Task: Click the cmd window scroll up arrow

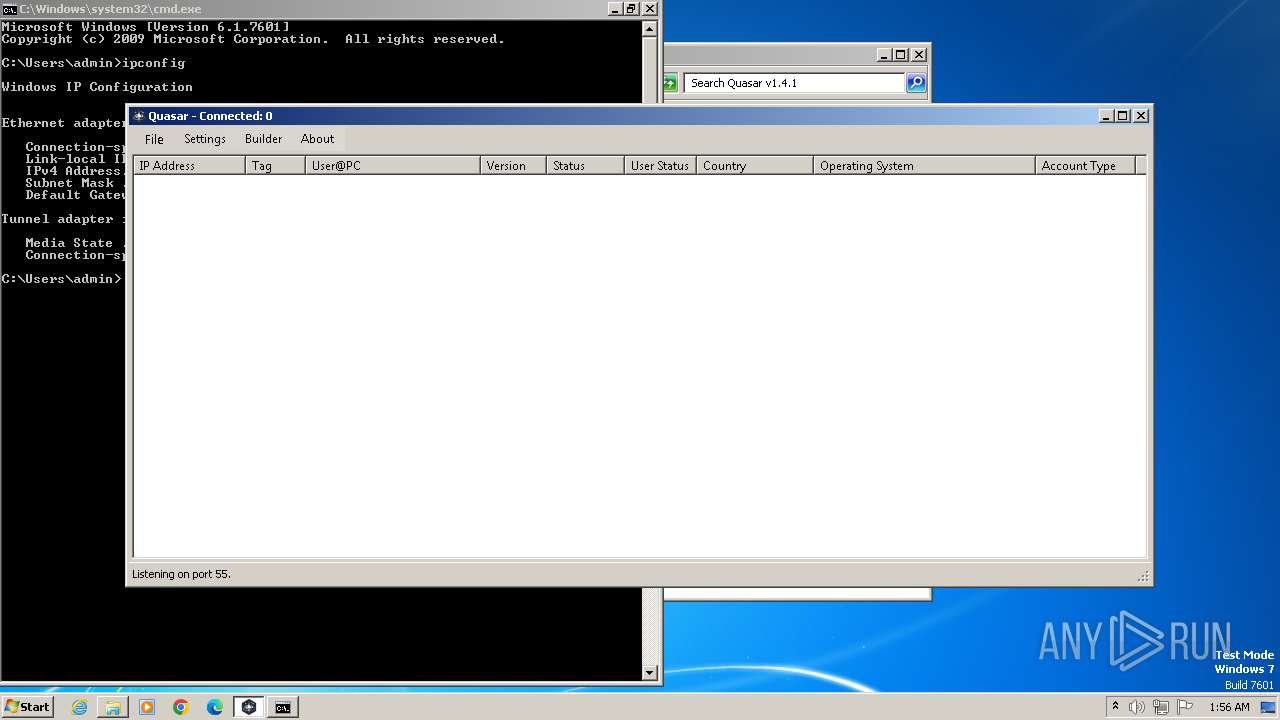Action: pos(650,29)
